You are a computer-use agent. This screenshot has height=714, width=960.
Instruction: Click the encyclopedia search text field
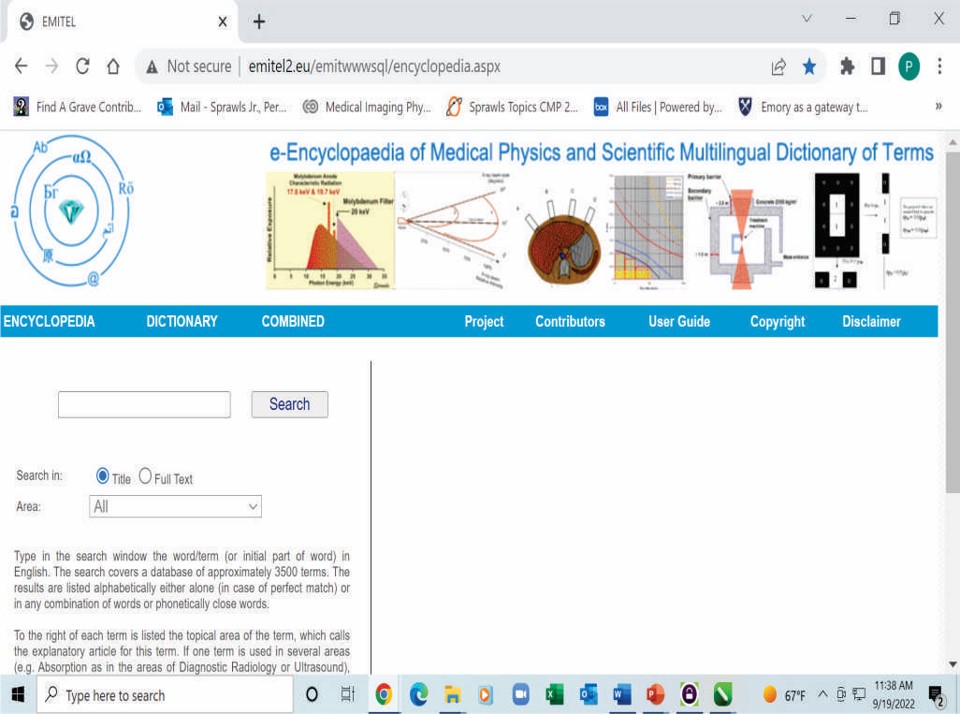144,404
